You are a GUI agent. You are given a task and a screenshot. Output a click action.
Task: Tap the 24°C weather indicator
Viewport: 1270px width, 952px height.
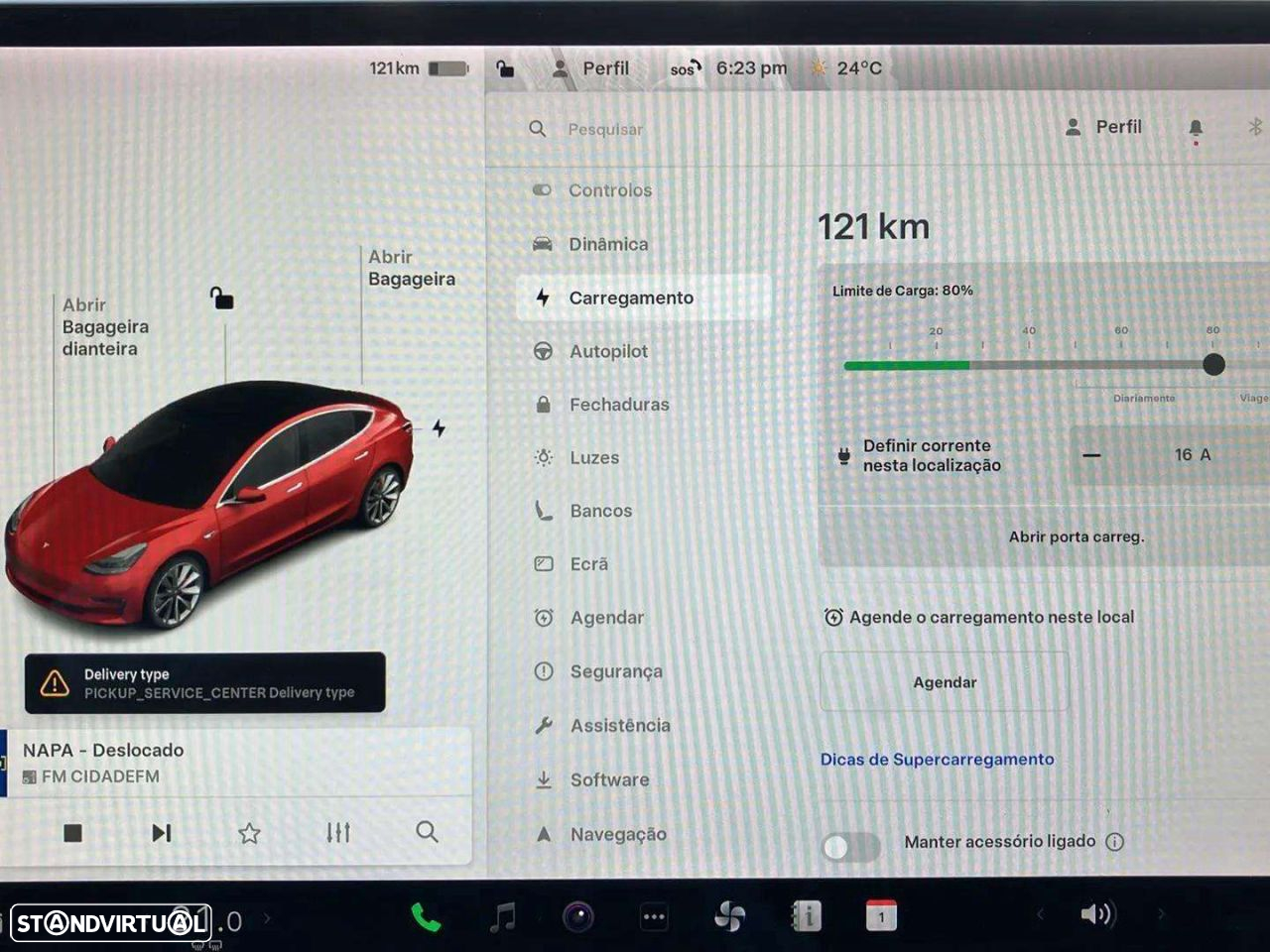click(x=845, y=68)
